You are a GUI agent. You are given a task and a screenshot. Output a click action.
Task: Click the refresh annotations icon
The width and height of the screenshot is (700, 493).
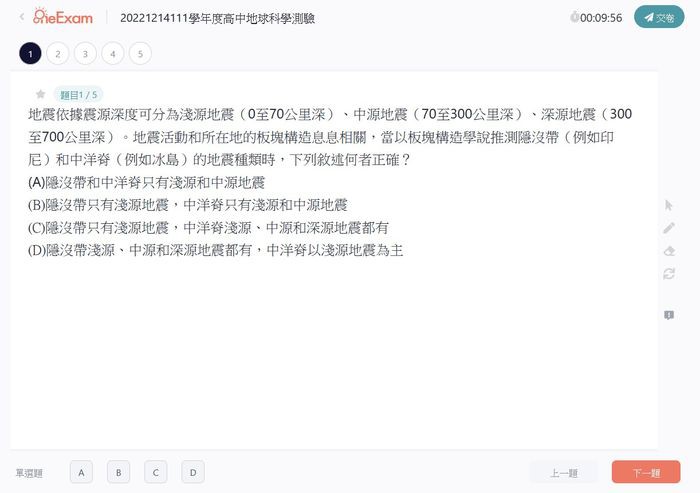pos(669,274)
